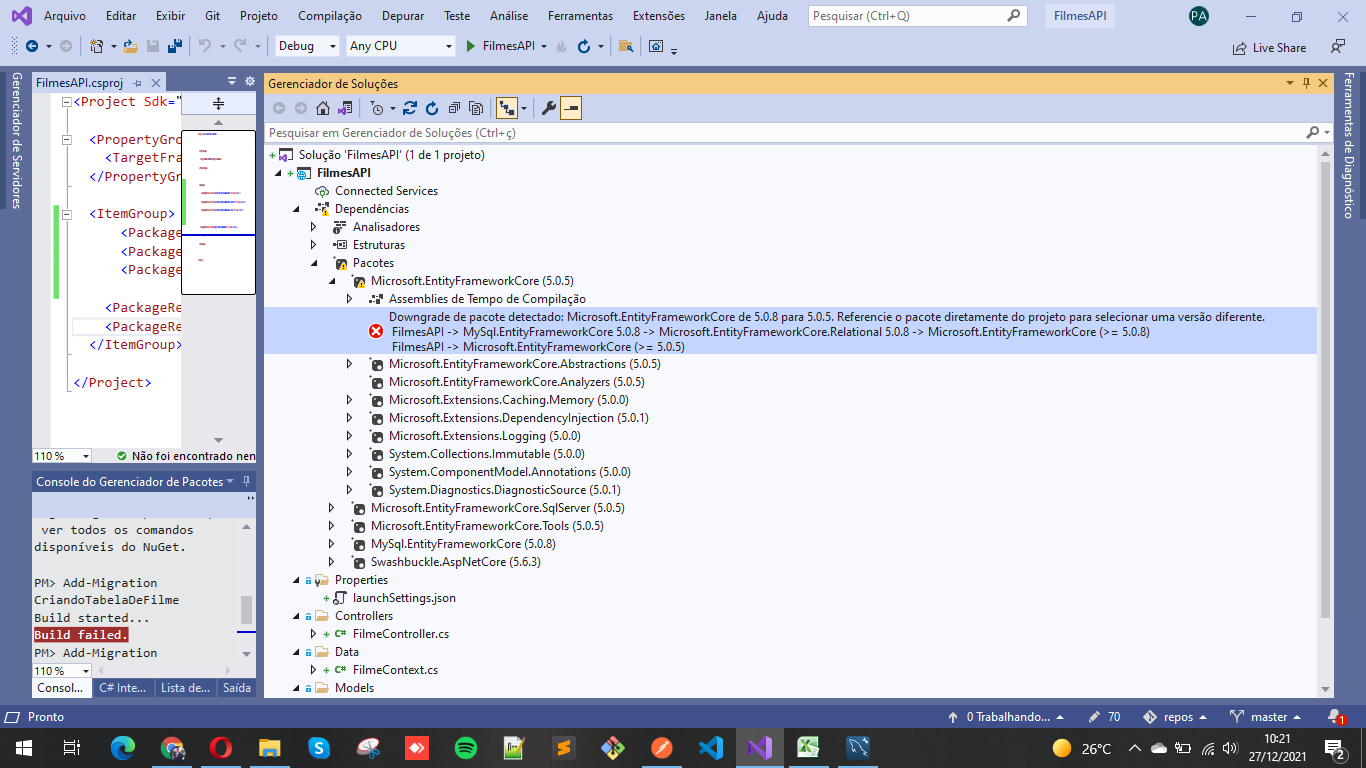Toggle Preview Selected Items button
Screen dimensions: 1366x768
point(571,108)
